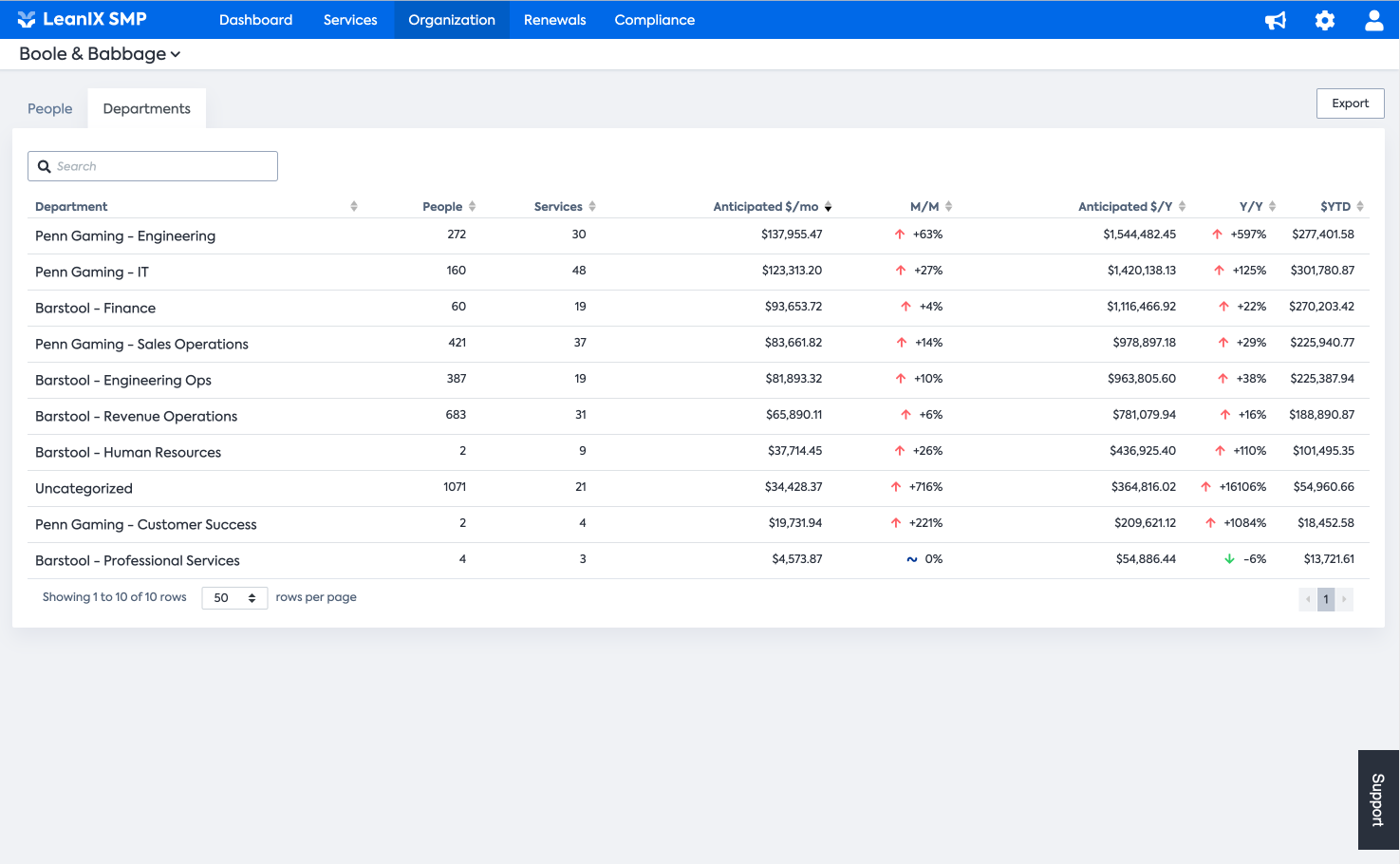Click $4,573.87 monthly amount
Image resolution: width=1400 pixels, height=864 pixels.
pos(797,558)
